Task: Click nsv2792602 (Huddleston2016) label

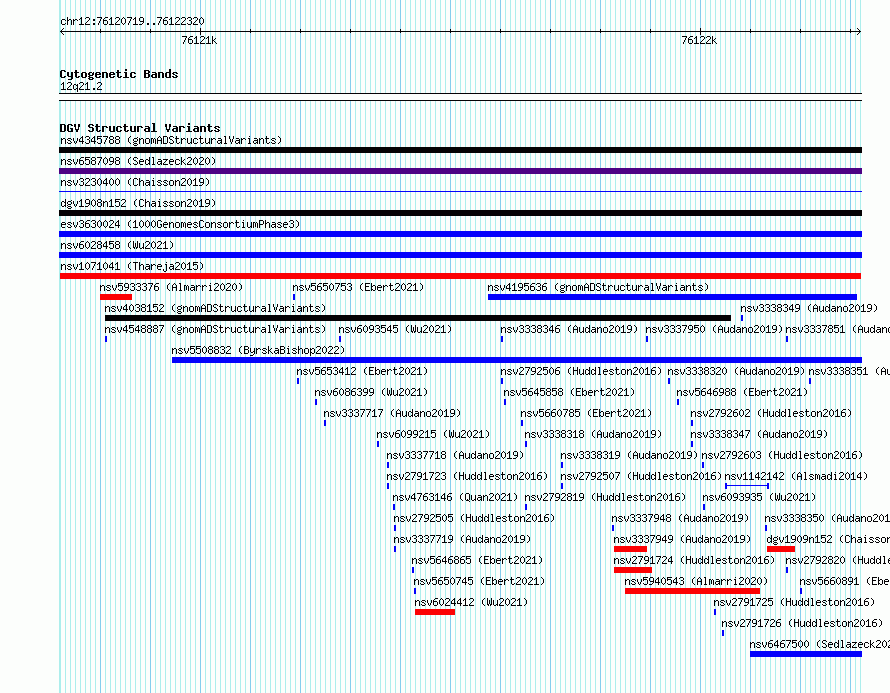Action: pos(771,413)
